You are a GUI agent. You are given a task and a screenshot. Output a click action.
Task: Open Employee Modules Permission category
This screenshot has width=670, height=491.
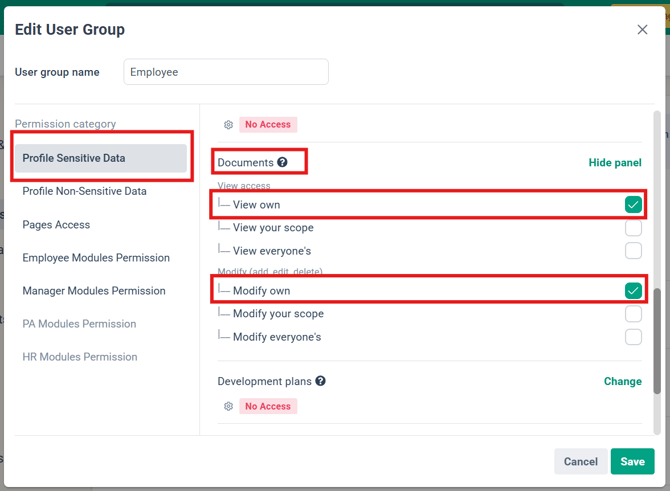(x=96, y=258)
